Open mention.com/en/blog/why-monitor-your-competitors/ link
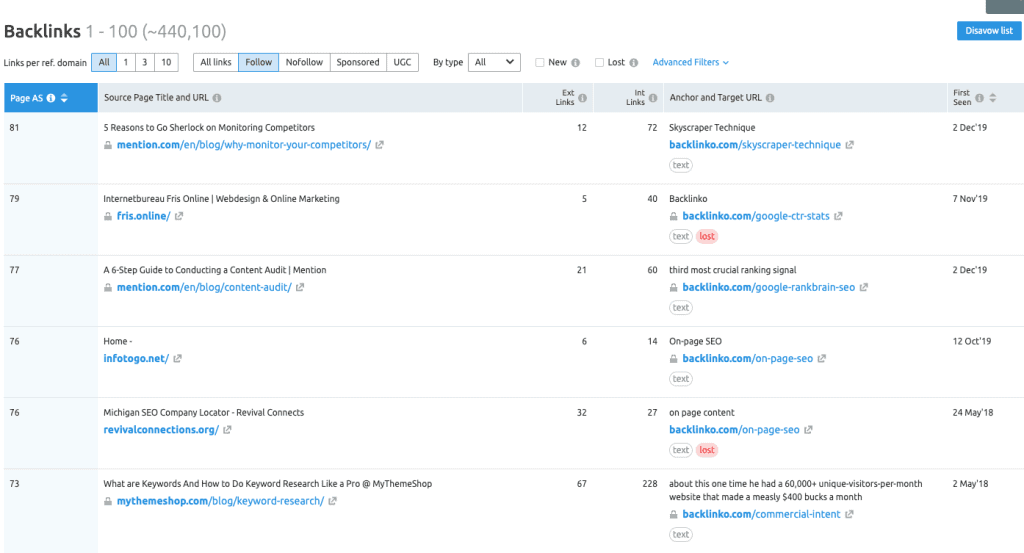Viewport: 1024px width, 553px height. 244,145
